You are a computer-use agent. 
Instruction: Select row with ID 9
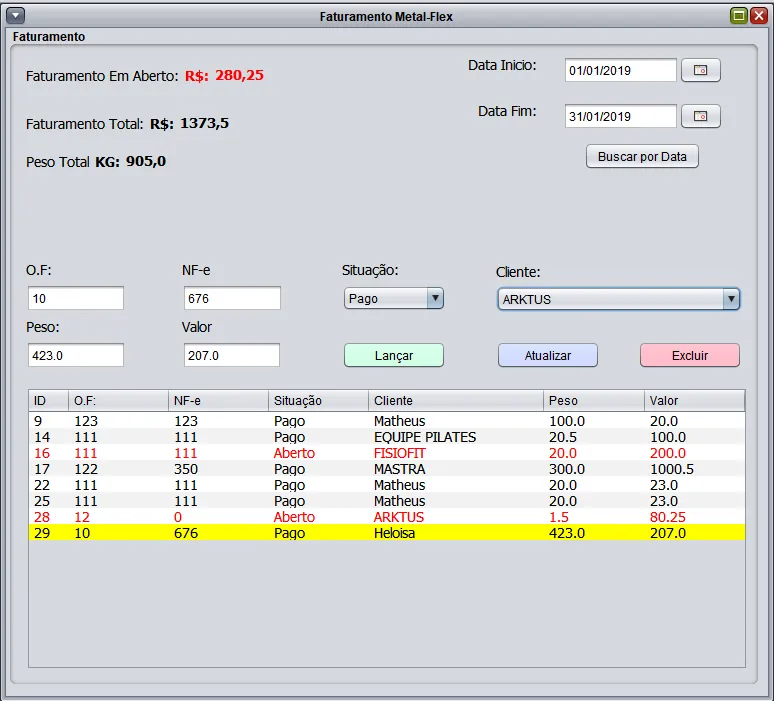coord(387,421)
